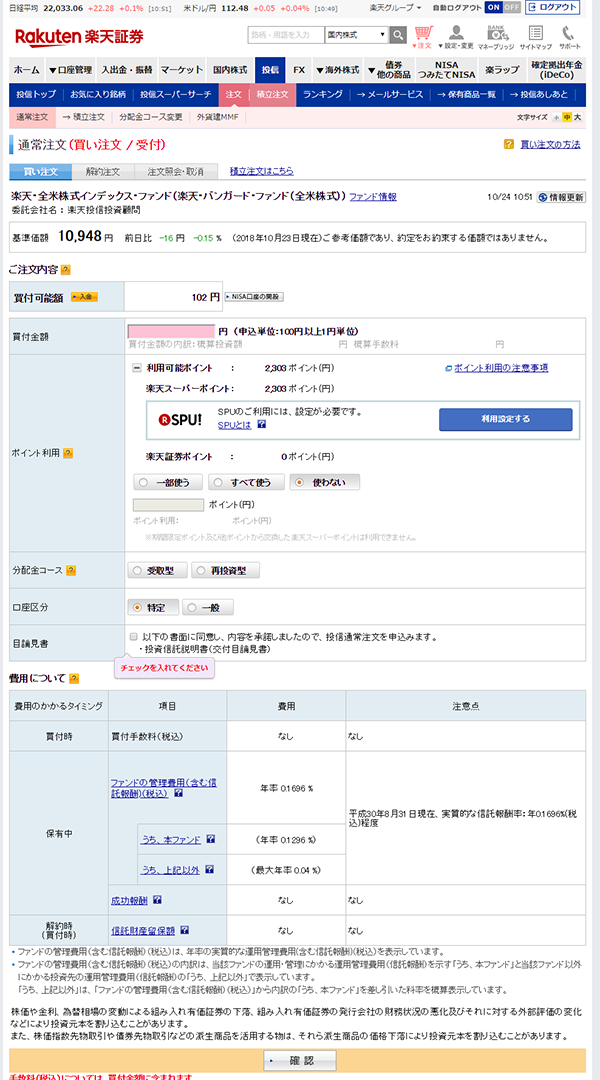Screen dimensions: 600x1080
Task: Open 外貨建MMF sub tab
Action: pos(217,117)
